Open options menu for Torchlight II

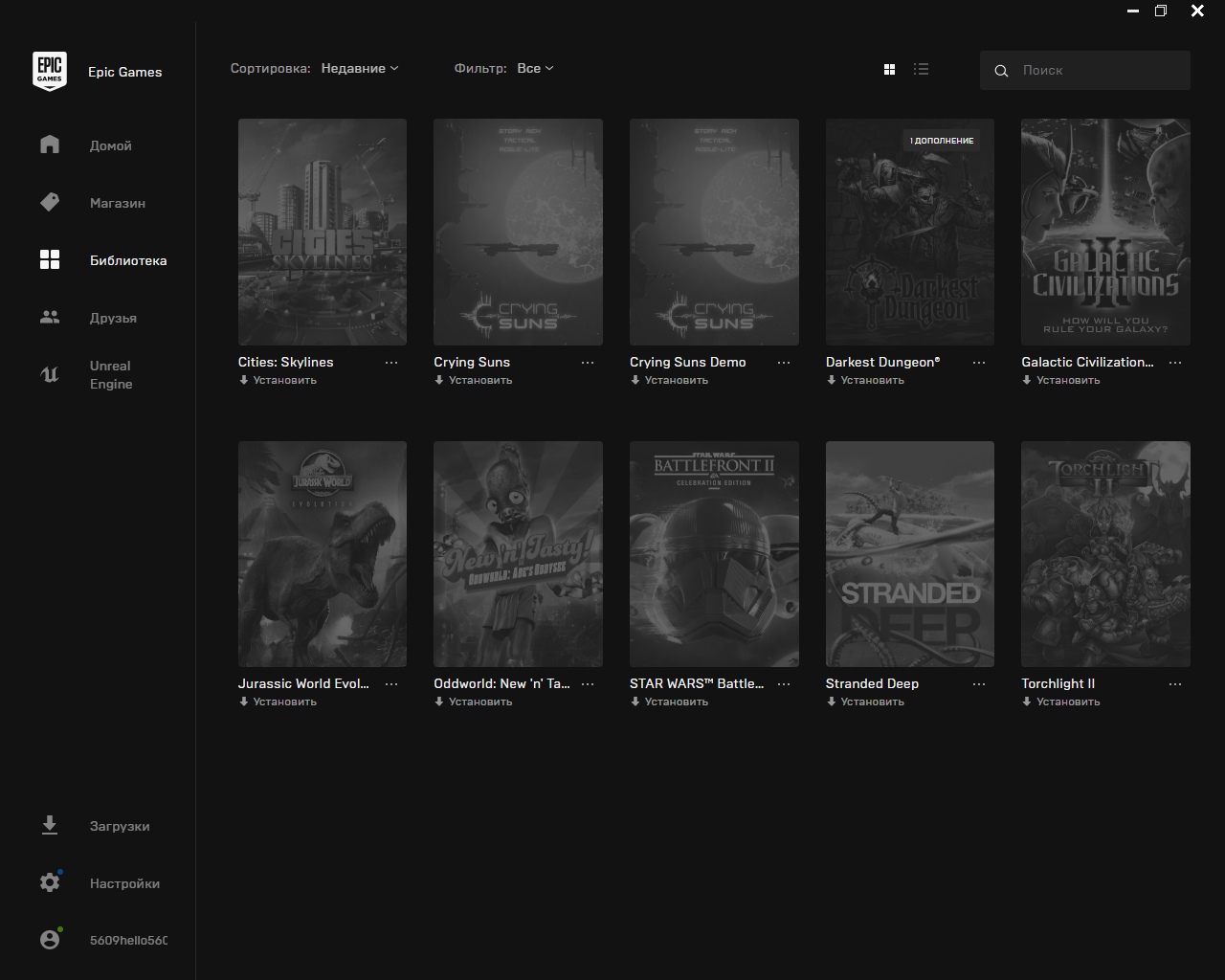[1175, 684]
